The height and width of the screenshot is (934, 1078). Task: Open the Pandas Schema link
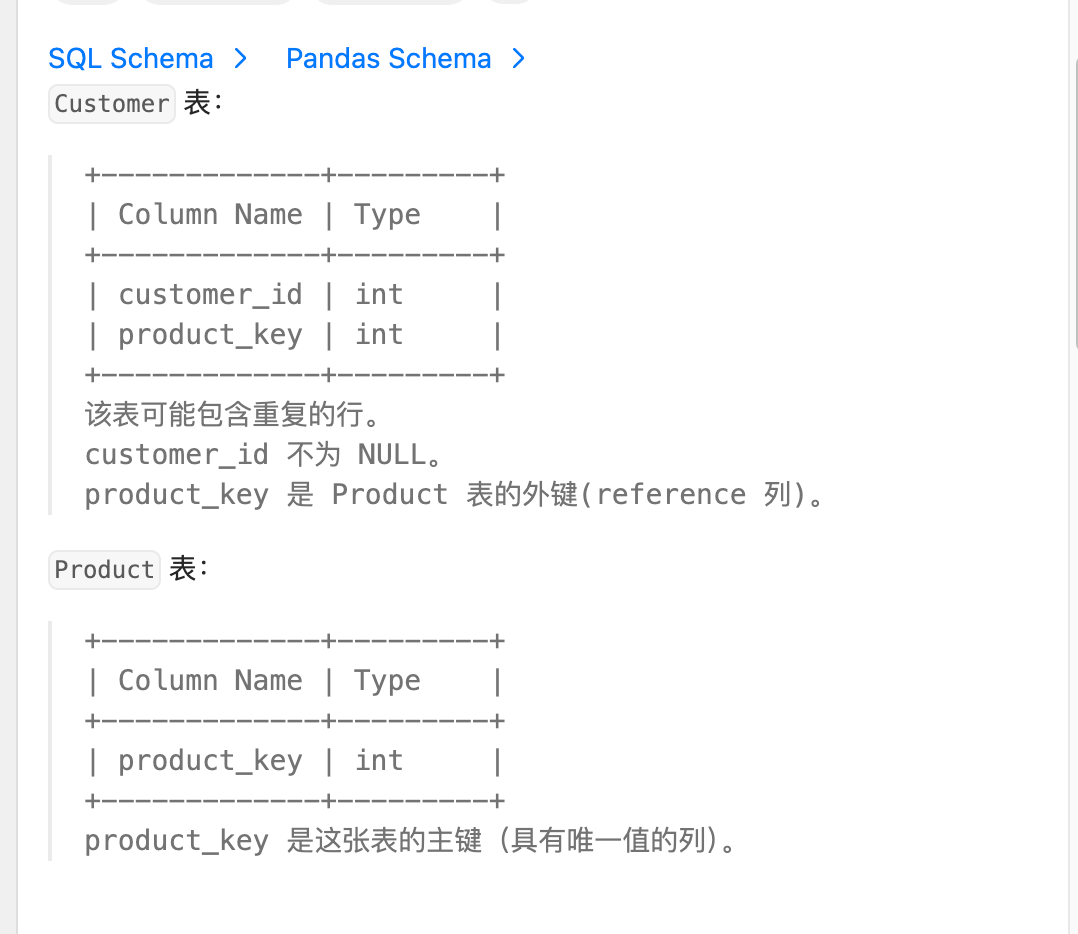coord(388,59)
